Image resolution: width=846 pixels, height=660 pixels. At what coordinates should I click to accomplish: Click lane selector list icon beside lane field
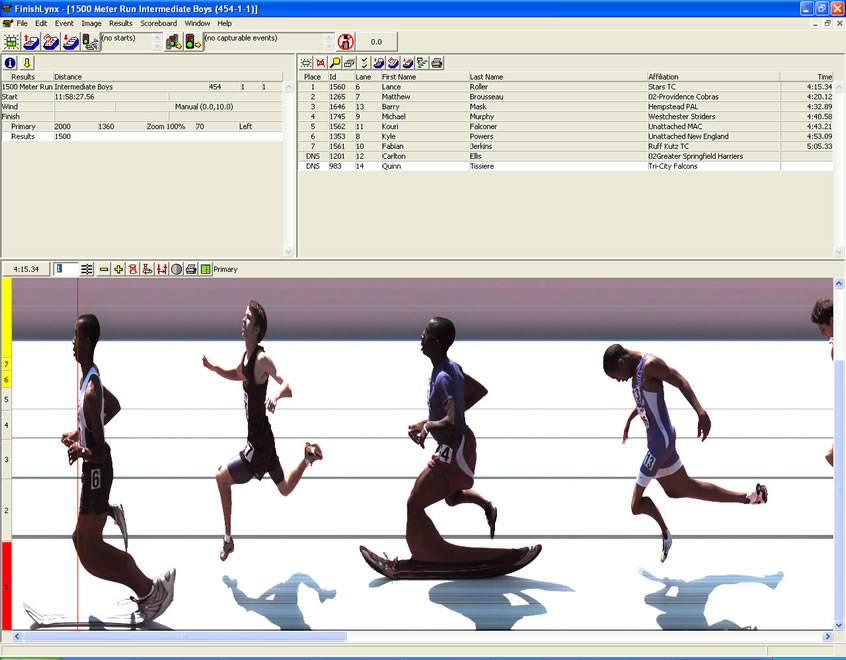87,269
